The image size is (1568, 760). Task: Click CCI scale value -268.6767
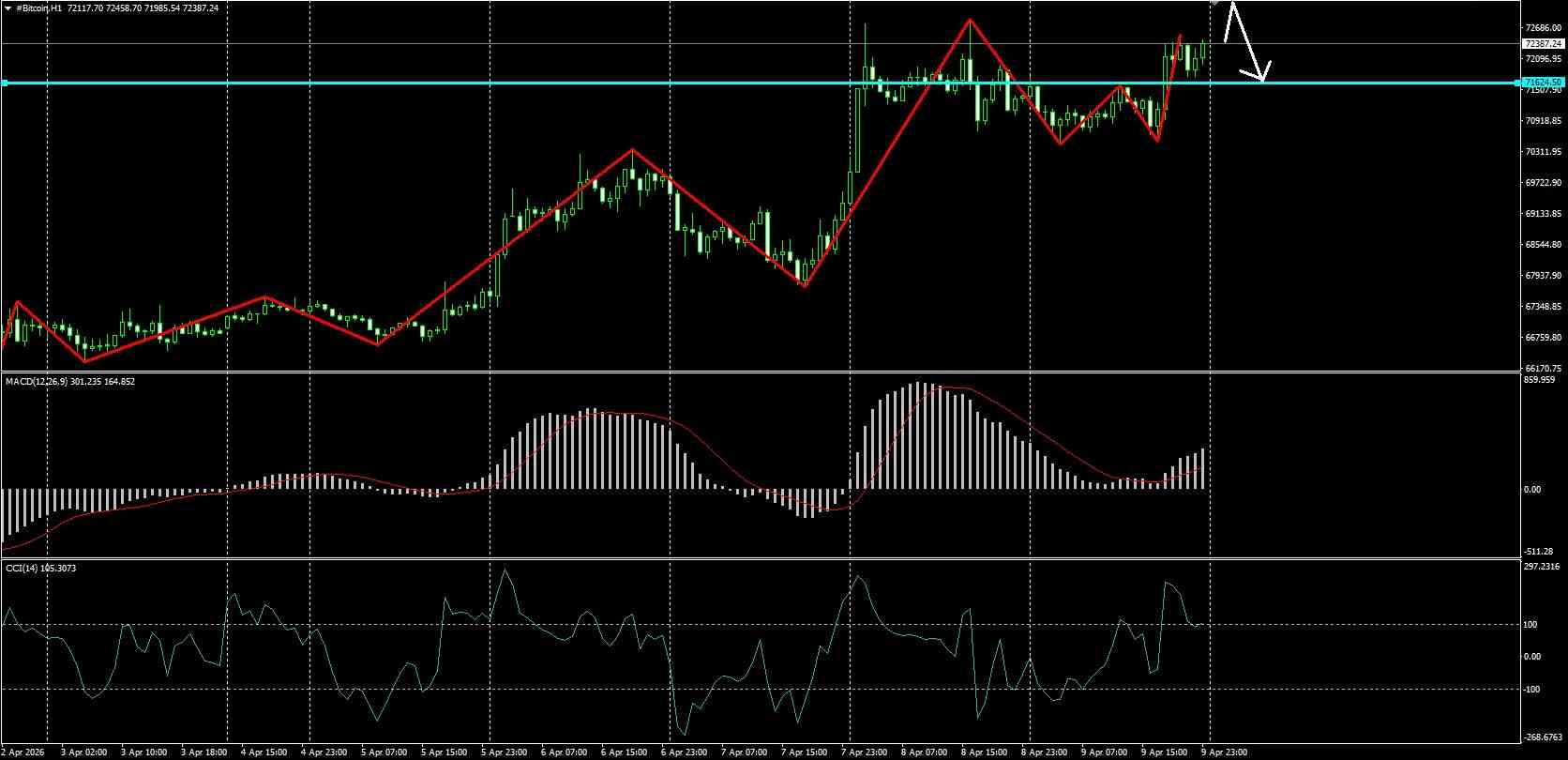(1543, 737)
